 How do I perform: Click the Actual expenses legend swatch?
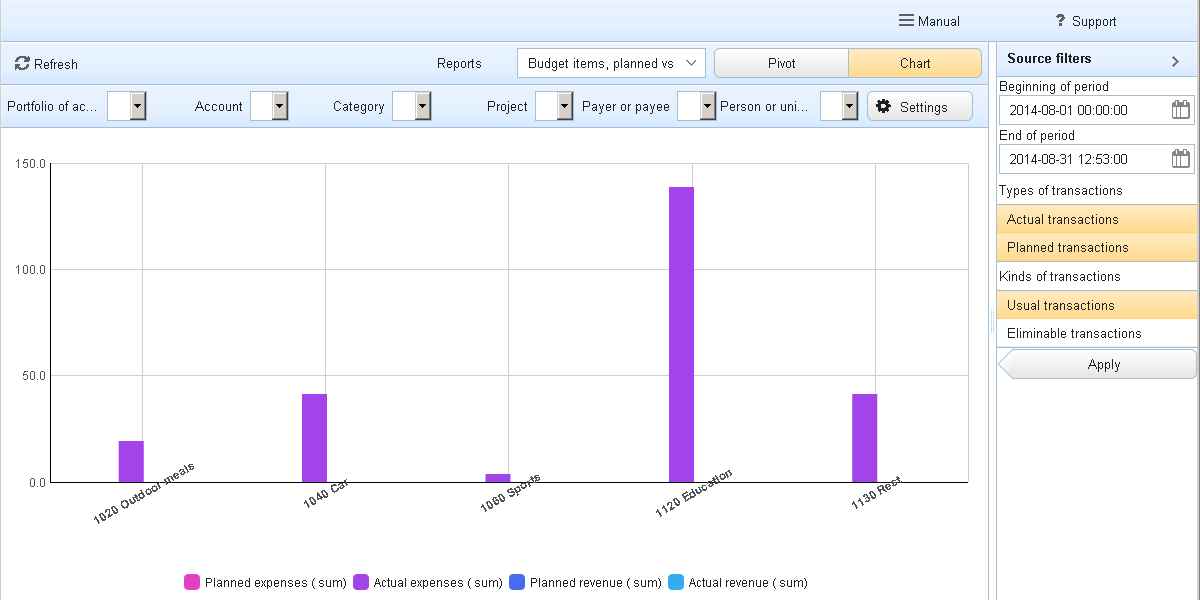pos(361,582)
